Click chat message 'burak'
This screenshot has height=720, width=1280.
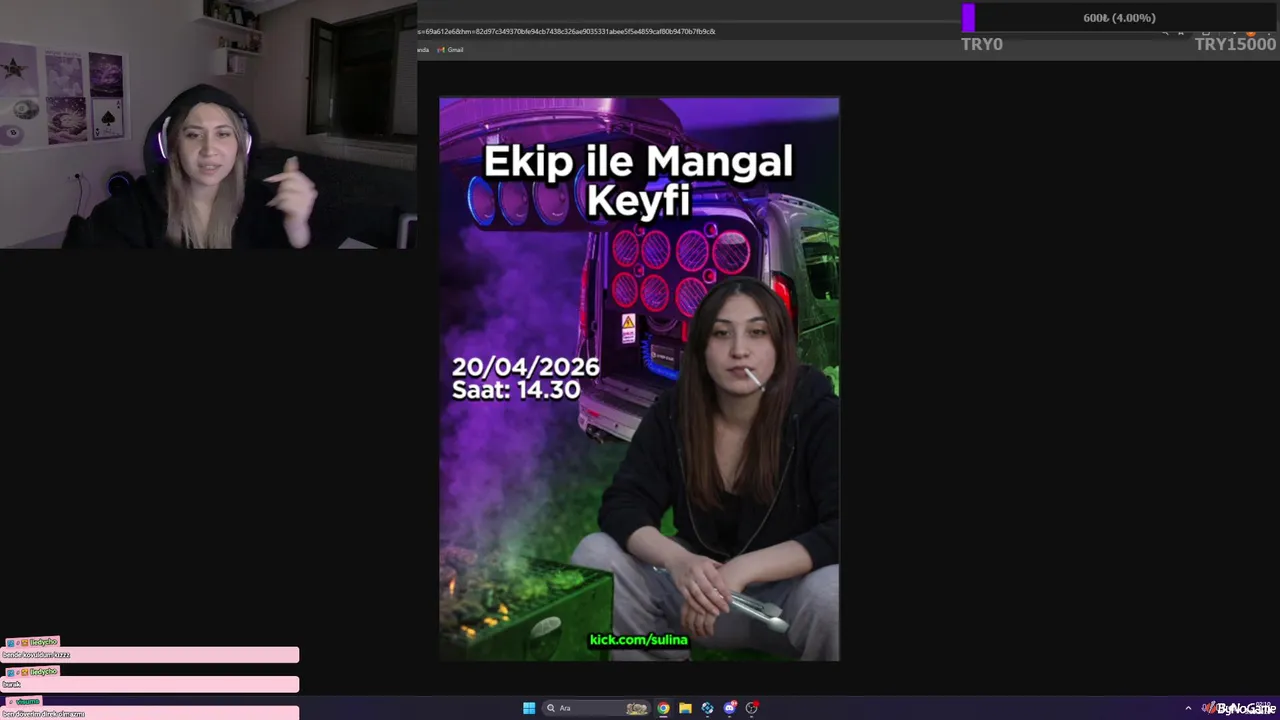150,685
